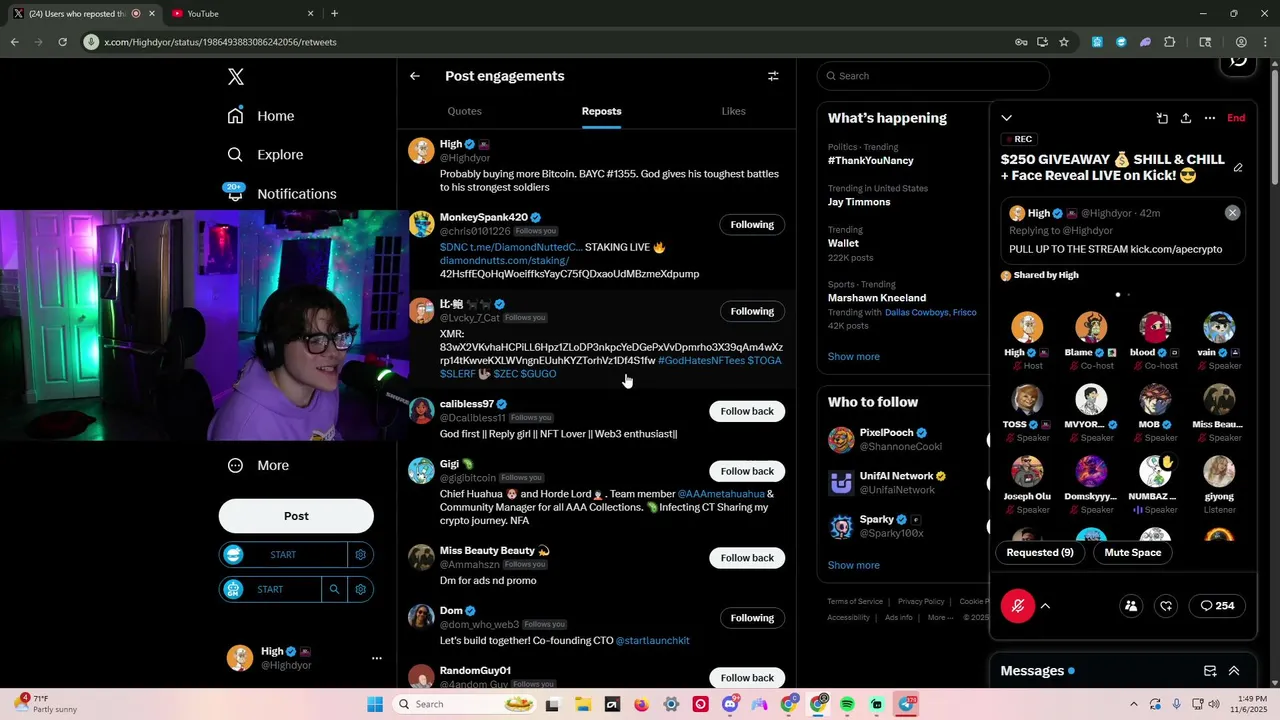Toggle Following for user @Lvcky_7_Cat
Screen dimensions: 1280x720
point(752,311)
